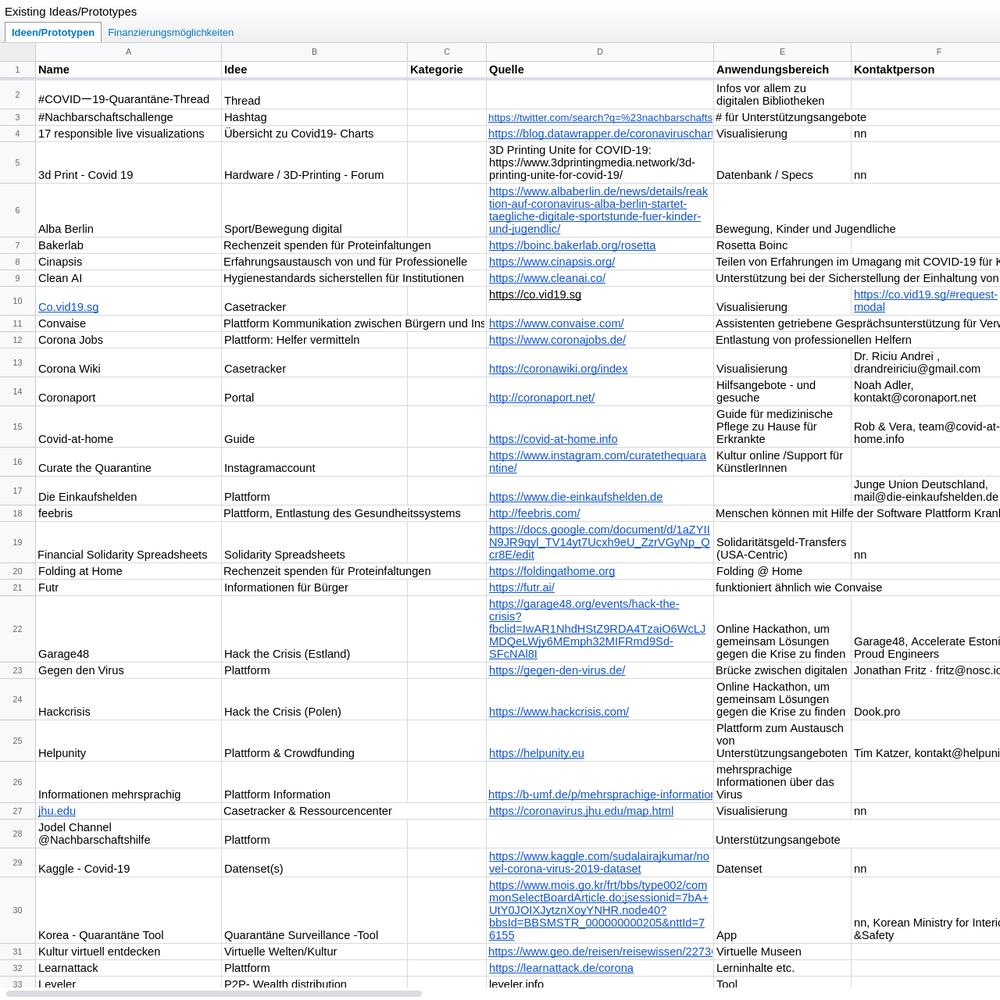Open the gegen-den-virus.de link

(557, 671)
